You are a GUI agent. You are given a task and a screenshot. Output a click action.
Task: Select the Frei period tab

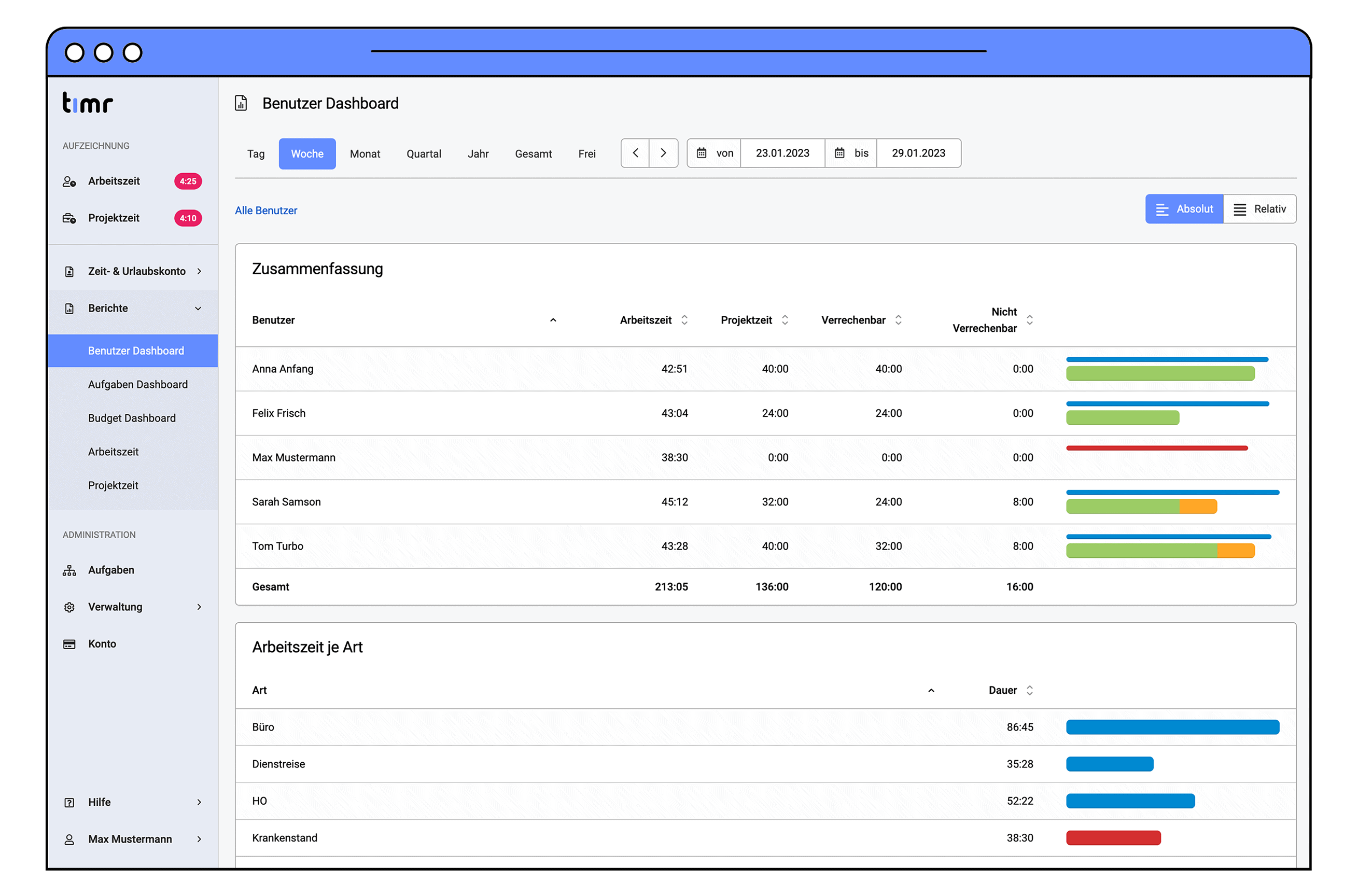coord(587,154)
